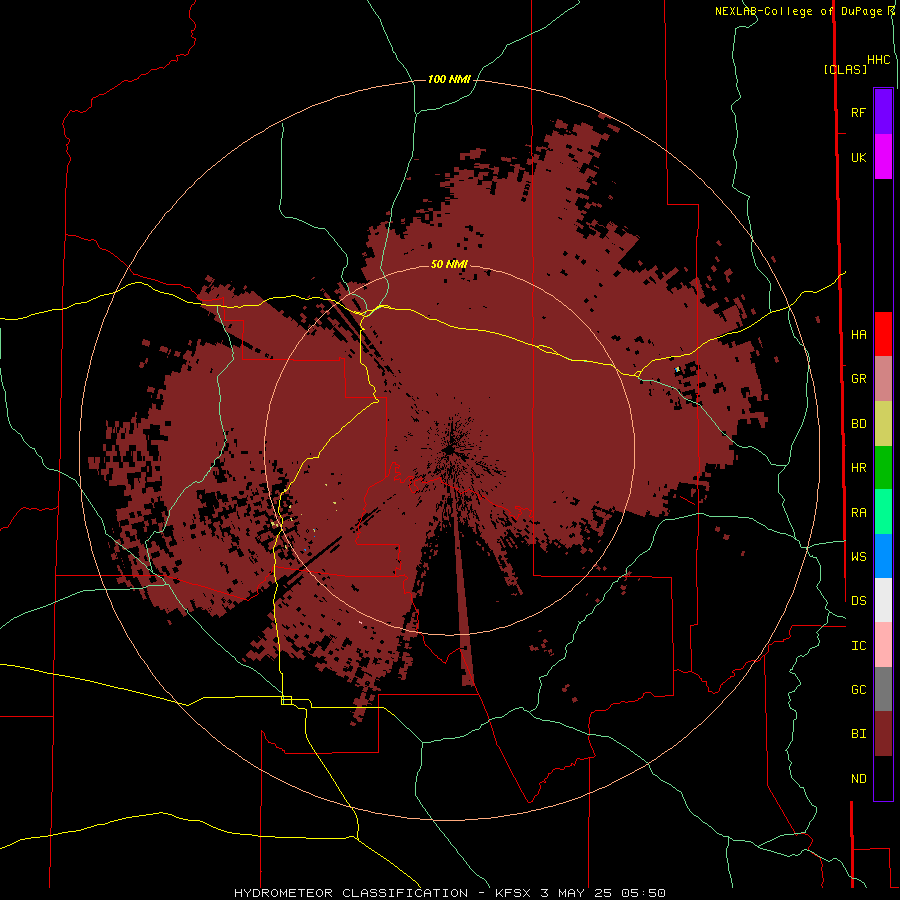Viewport: 900px width, 900px height.
Task: Click the RF purple legend swatch
Action: tap(883, 112)
